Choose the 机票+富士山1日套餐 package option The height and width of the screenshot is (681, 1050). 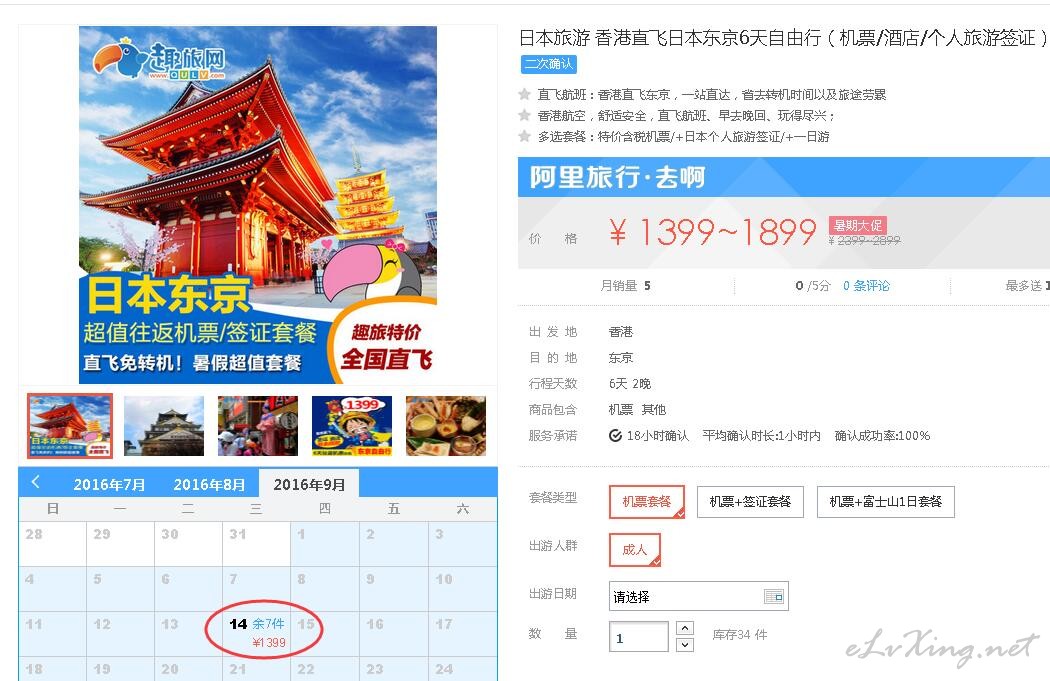885,502
